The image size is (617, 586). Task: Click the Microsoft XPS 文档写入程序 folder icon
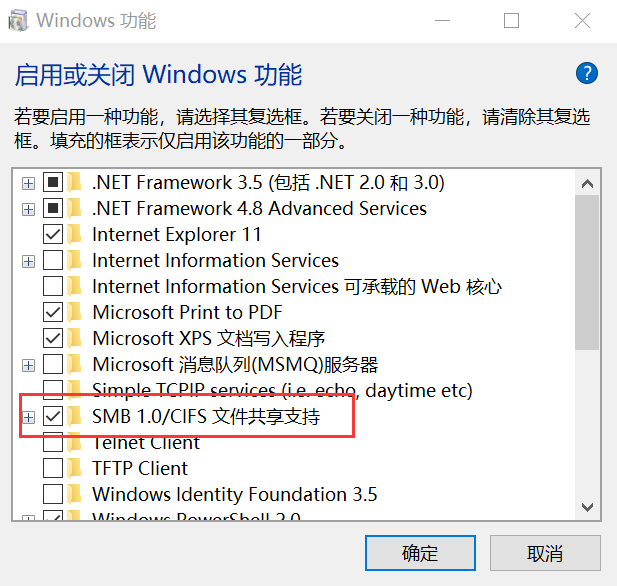[x=74, y=338]
